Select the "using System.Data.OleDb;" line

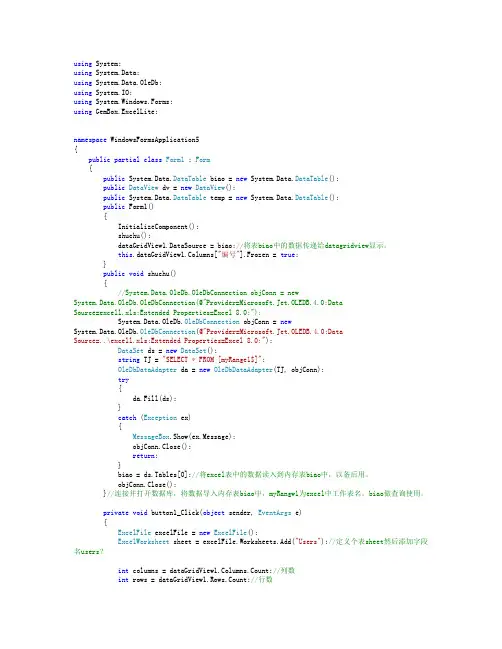pyautogui.click(x=118, y=83)
